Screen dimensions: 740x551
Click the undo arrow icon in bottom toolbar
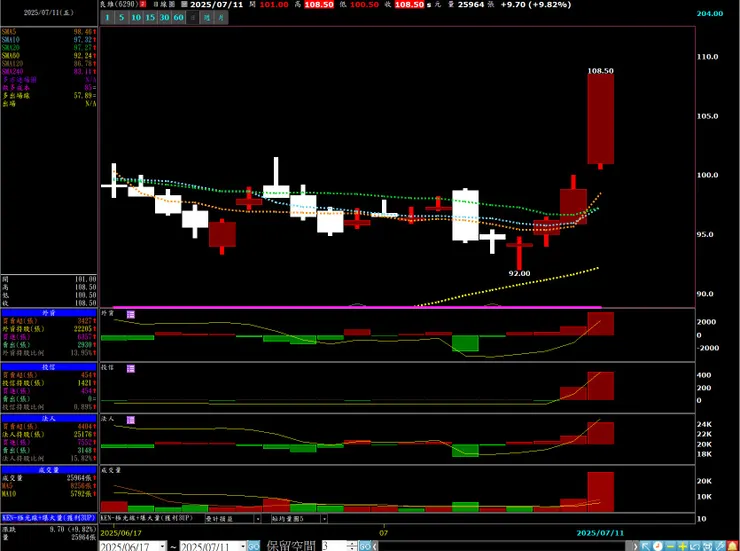pos(695,546)
